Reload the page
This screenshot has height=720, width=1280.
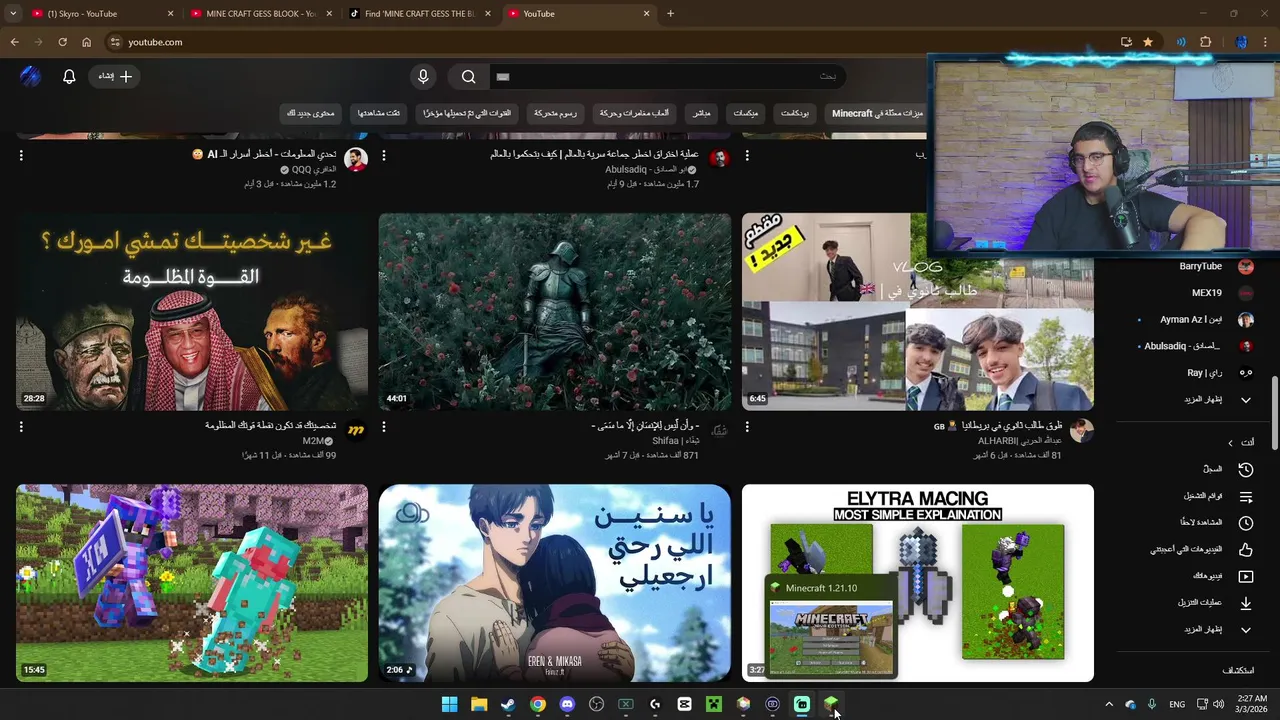point(62,42)
